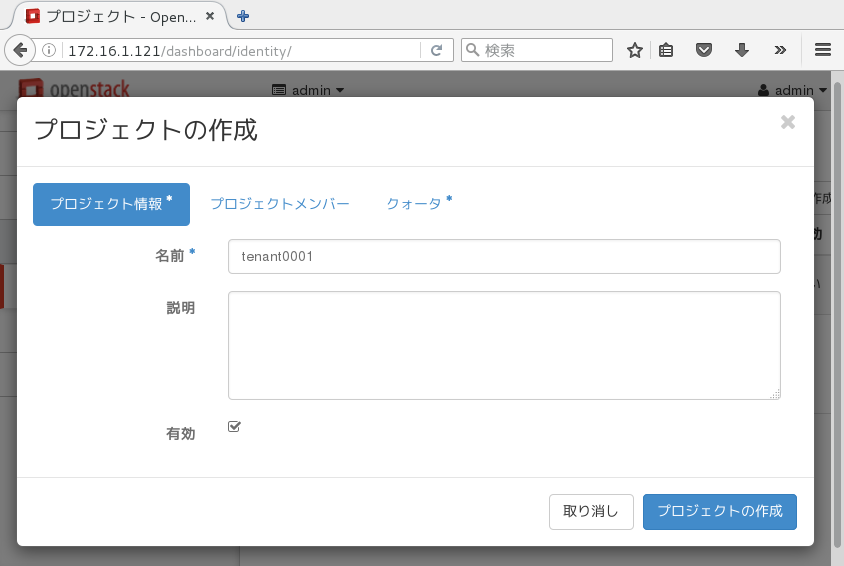Reload the page using the refresh icon

pyautogui.click(x=436, y=50)
